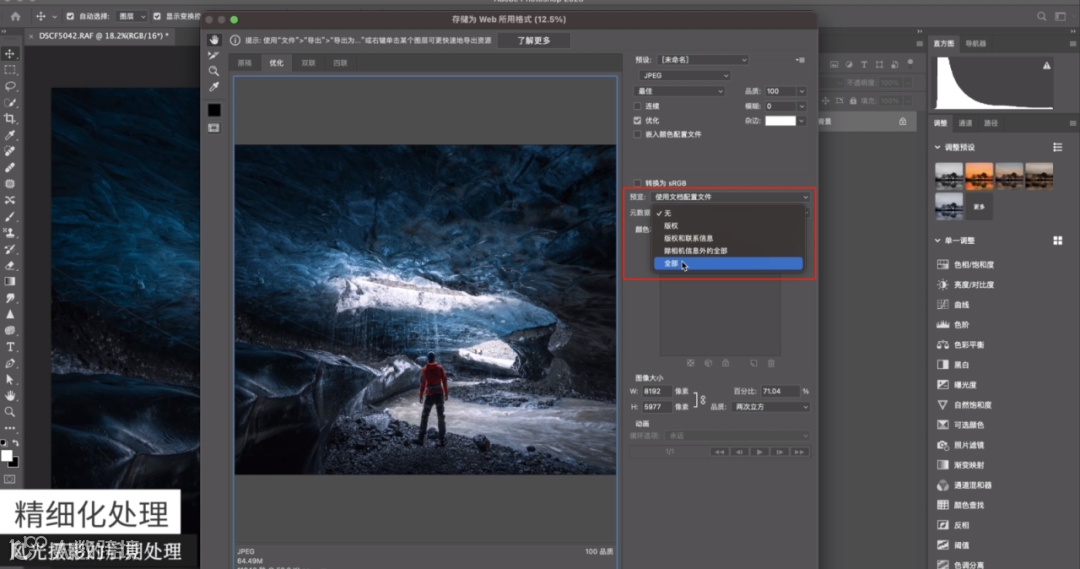This screenshot has width=1080, height=569.
Task: Select the Slice Select tool in the dialog
Action: click(214, 55)
